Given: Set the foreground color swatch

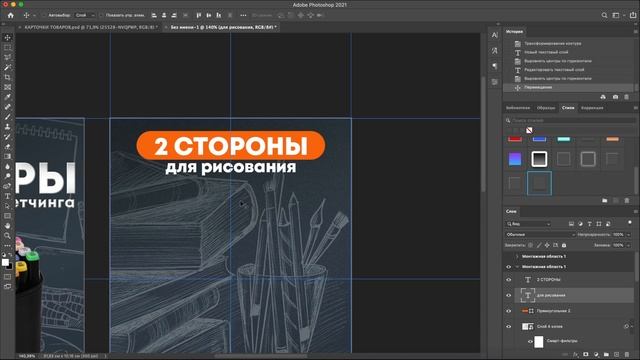Looking at the screenshot, I should [5, 262].
